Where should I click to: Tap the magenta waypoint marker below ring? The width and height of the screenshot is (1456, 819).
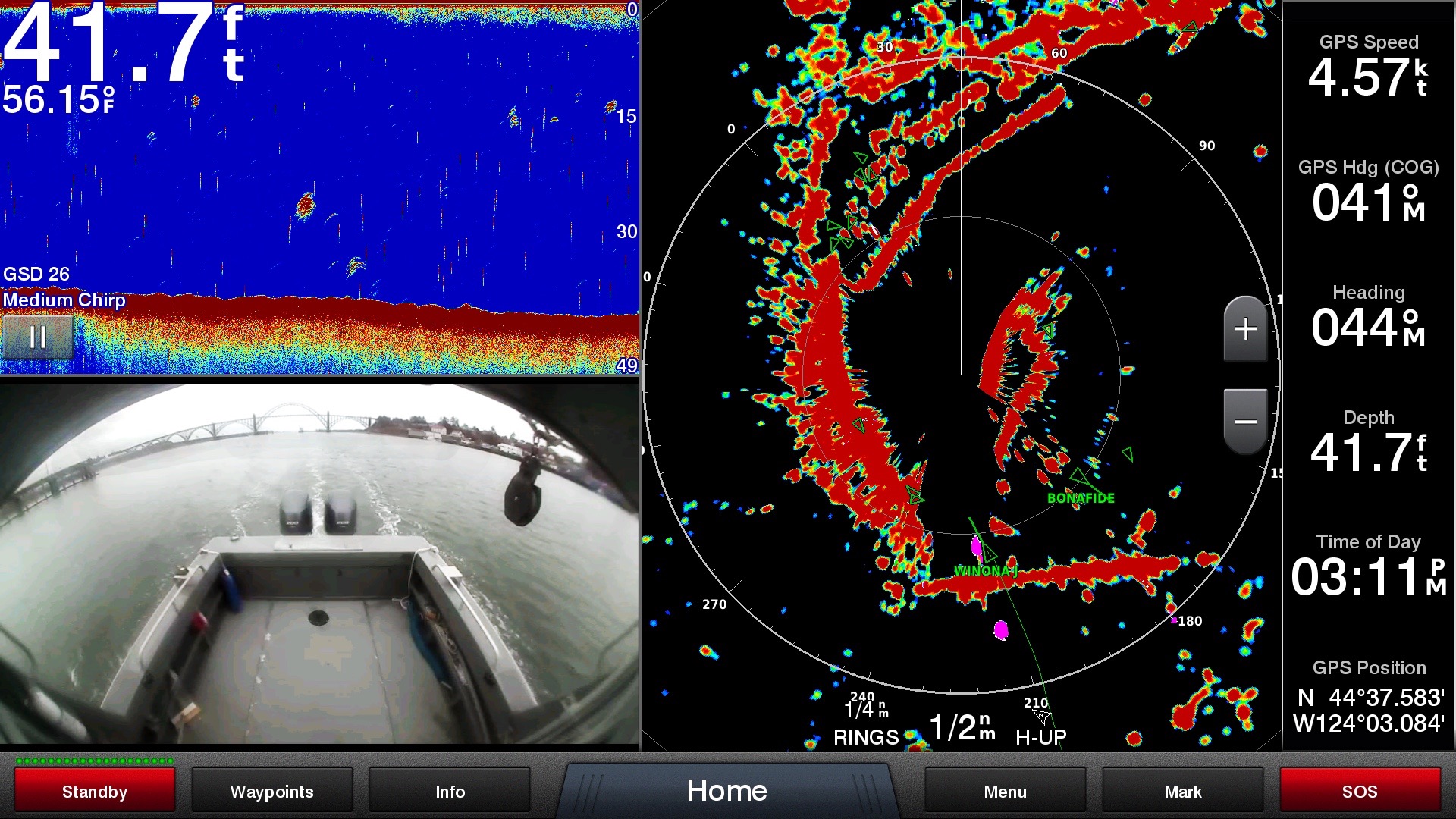(x=1001, y=629)
